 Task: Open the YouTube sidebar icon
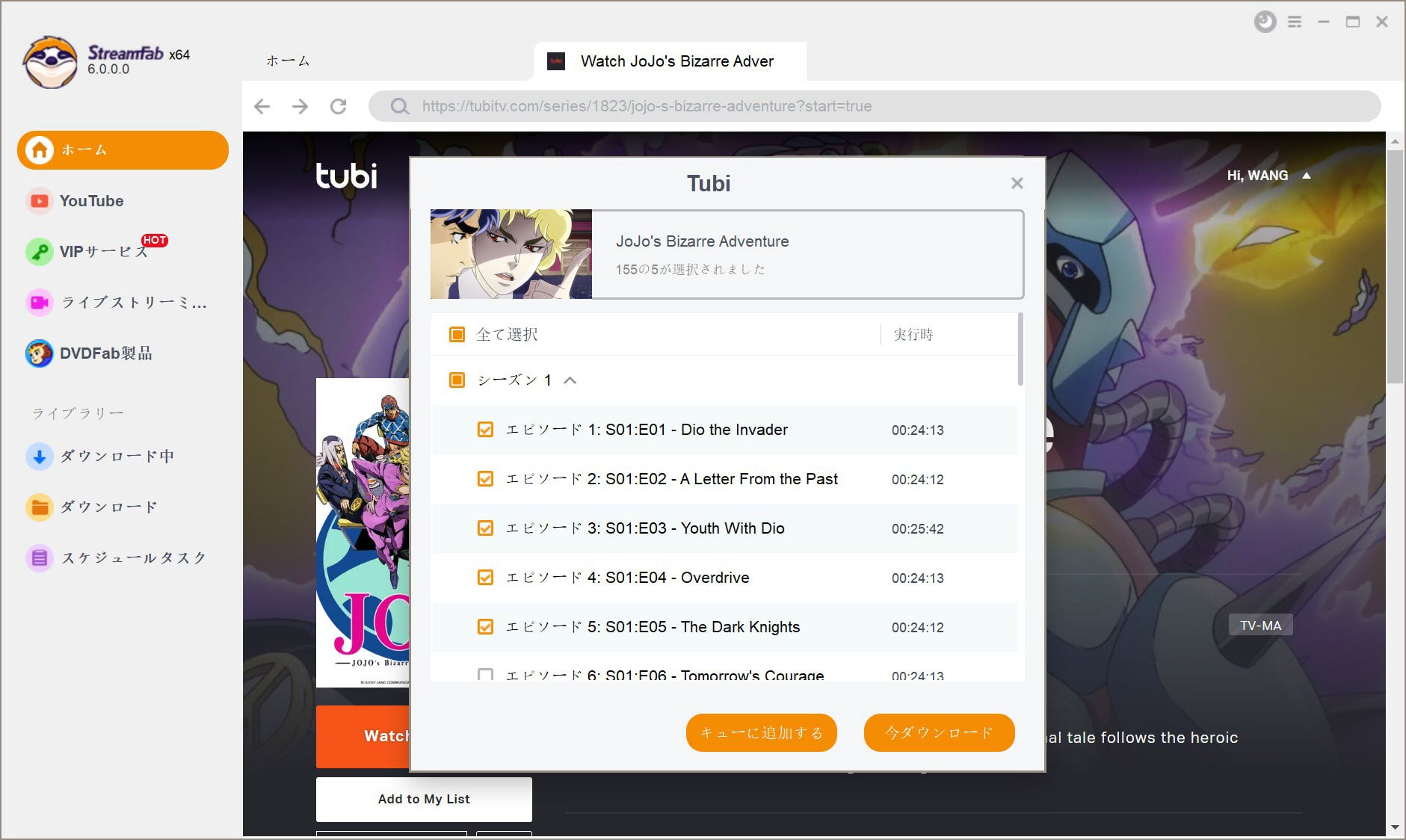pyautogui.click(x=39, y=201)
